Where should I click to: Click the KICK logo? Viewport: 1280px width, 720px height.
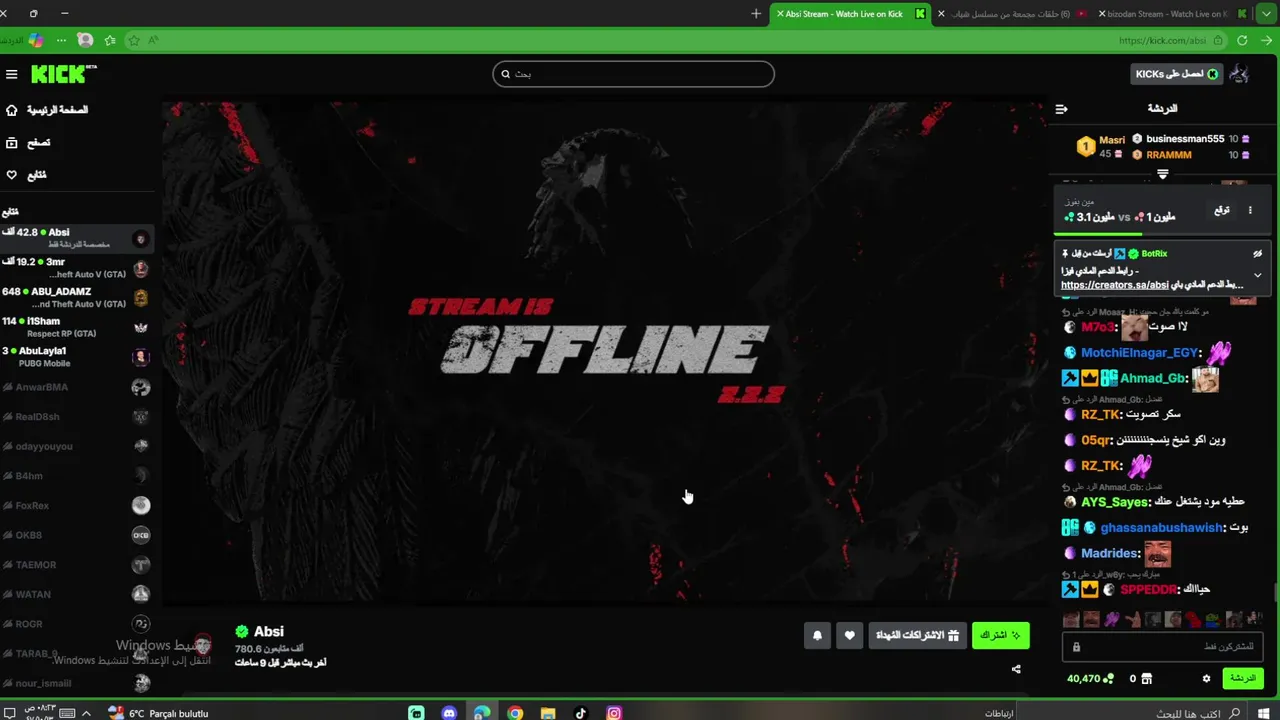[x=63, y=74]
